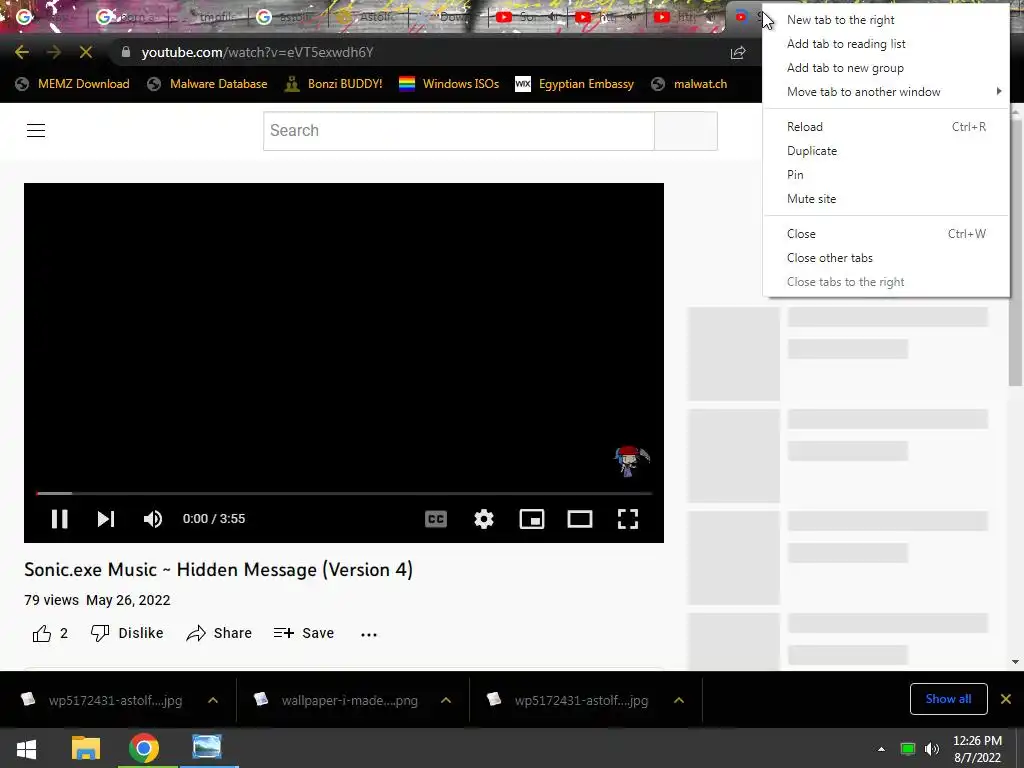
Task: Open the Windows ISOs bookmark
Action: [x=449, y=84]
